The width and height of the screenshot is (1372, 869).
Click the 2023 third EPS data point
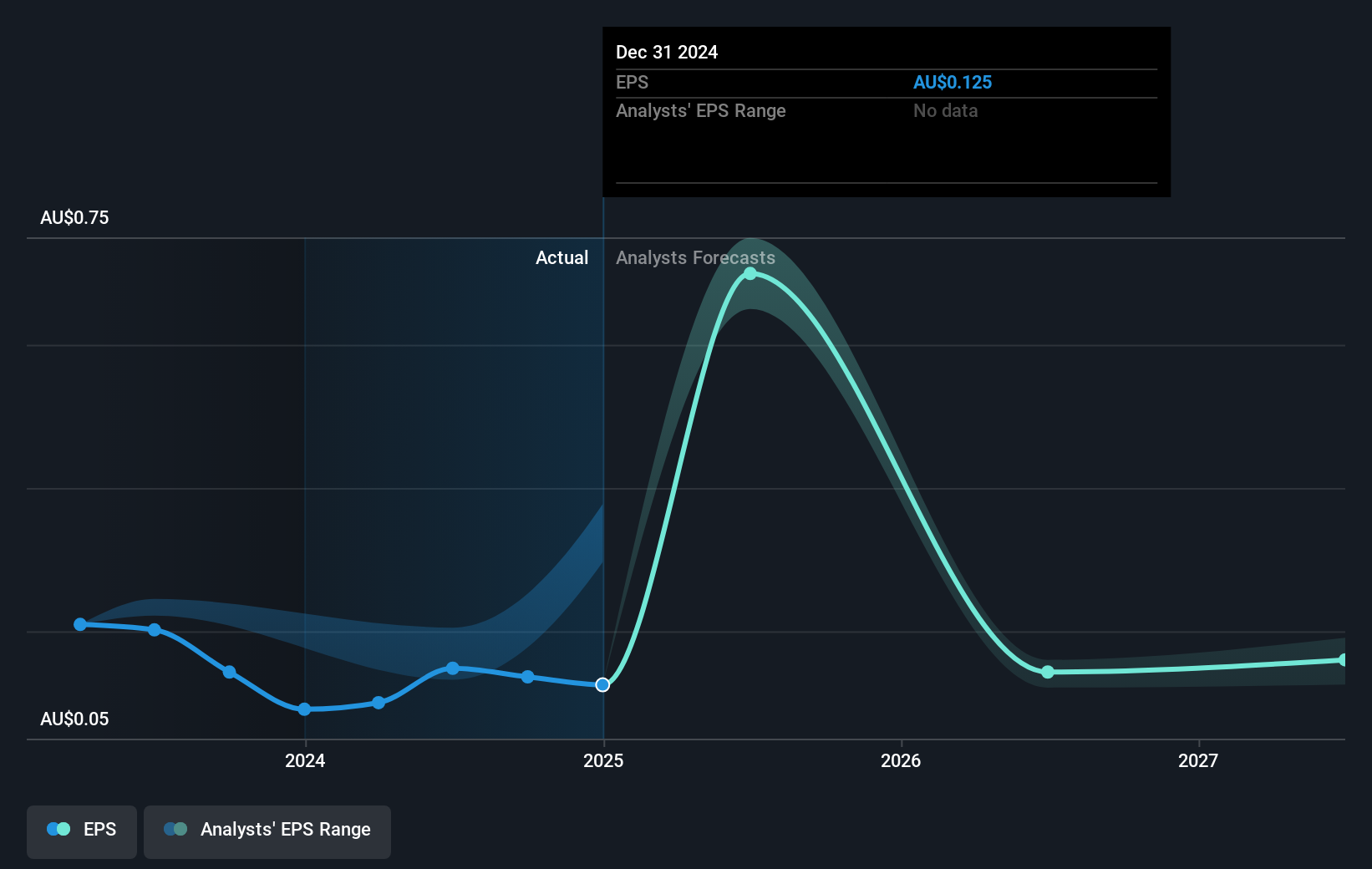pos(230,672)
